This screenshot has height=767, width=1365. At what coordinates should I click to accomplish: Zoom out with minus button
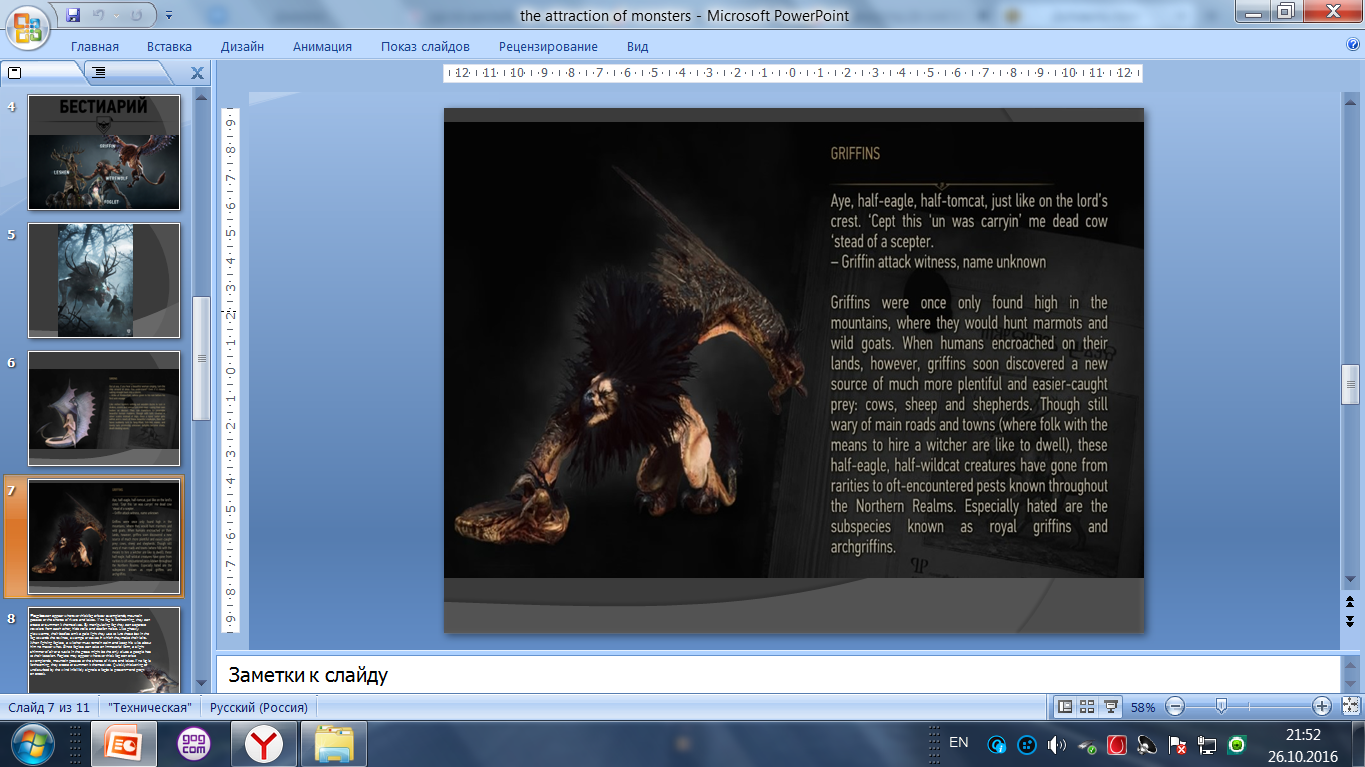pos(1175,707)
